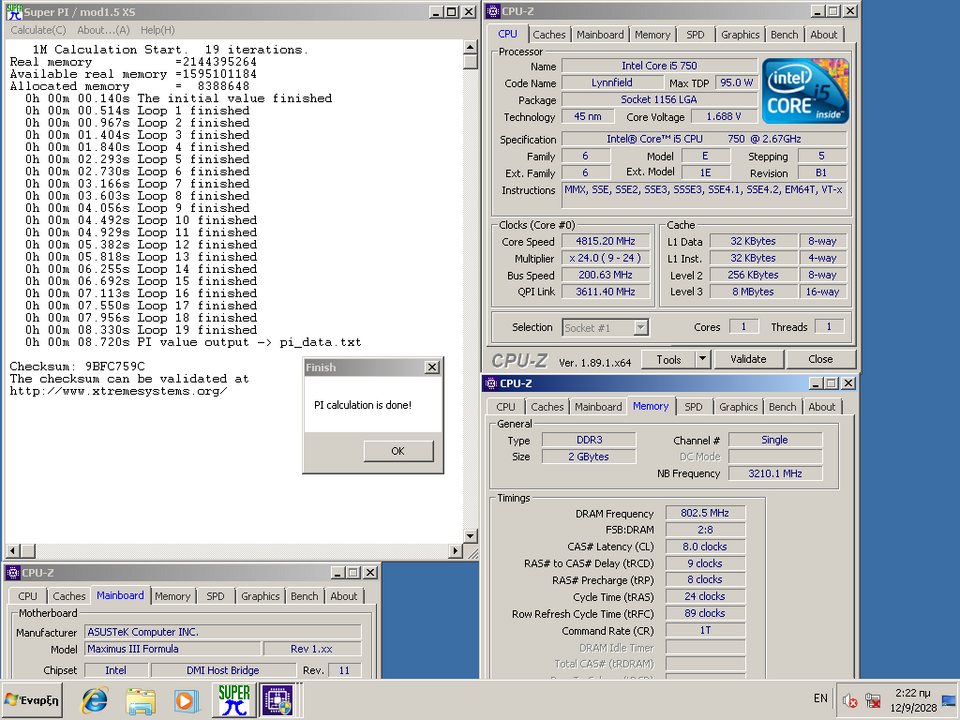The height and width of the screenshot is (720, 960).
Task: Open the About...(A) menu in Super PI
Action: 103,30
